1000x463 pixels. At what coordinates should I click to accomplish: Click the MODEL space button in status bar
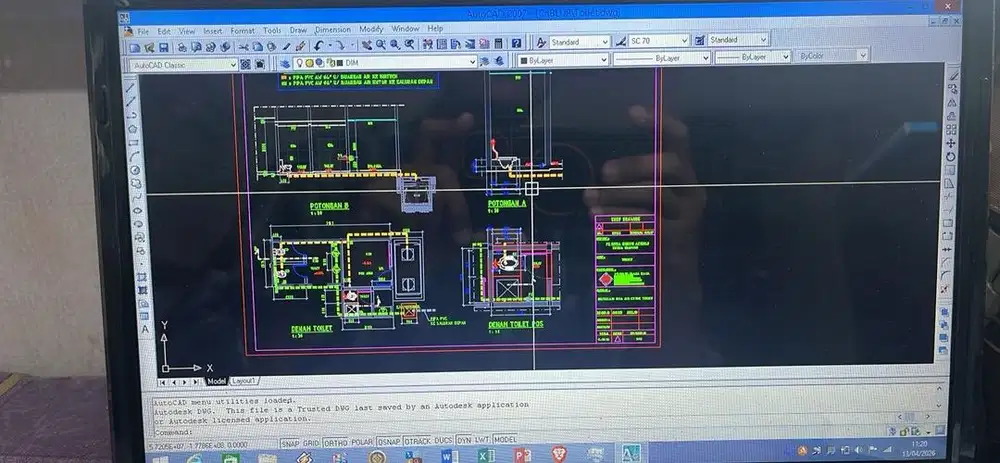pos(505,439)
